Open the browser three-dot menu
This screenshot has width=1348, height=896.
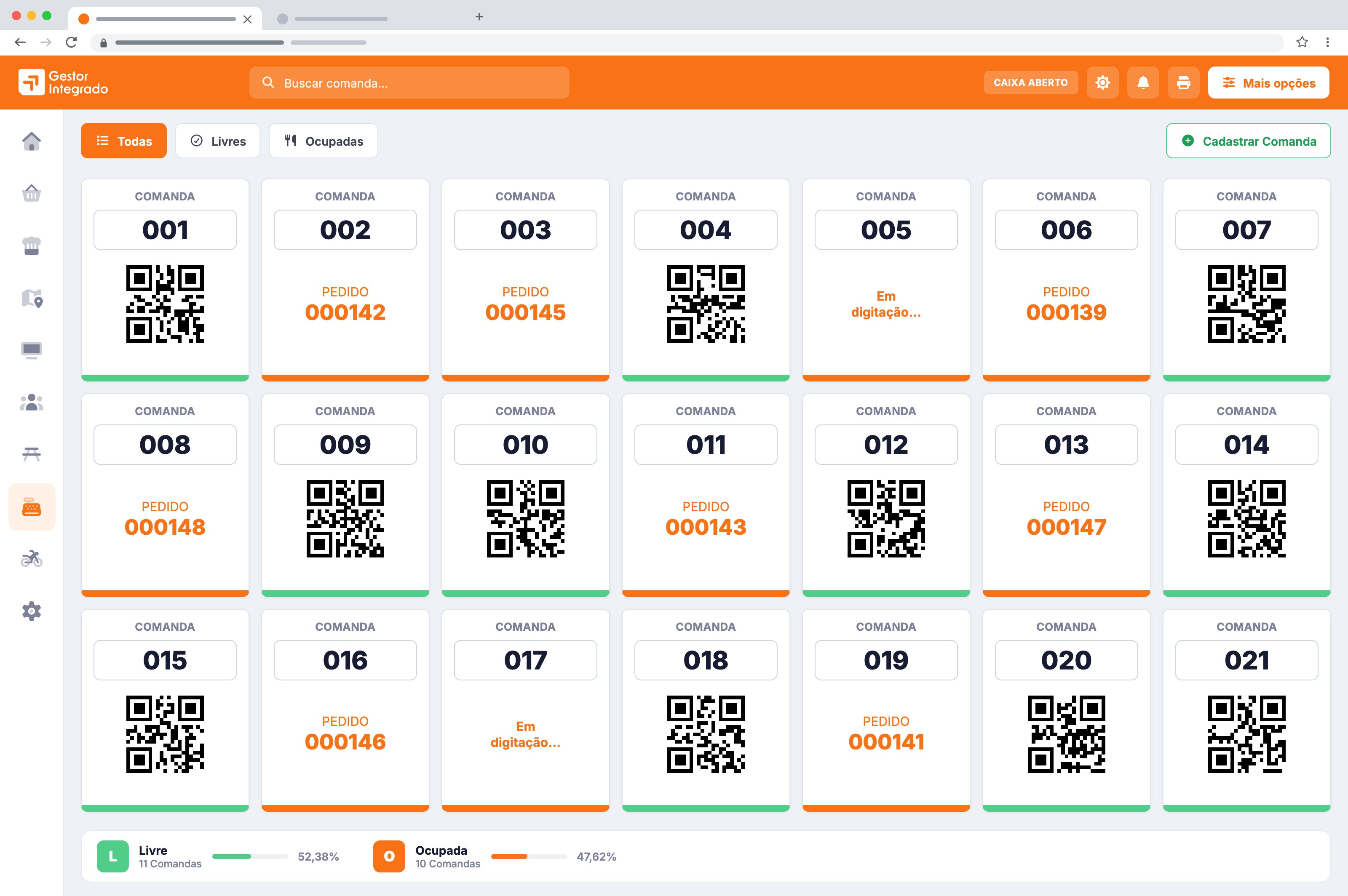(1327, 42)
